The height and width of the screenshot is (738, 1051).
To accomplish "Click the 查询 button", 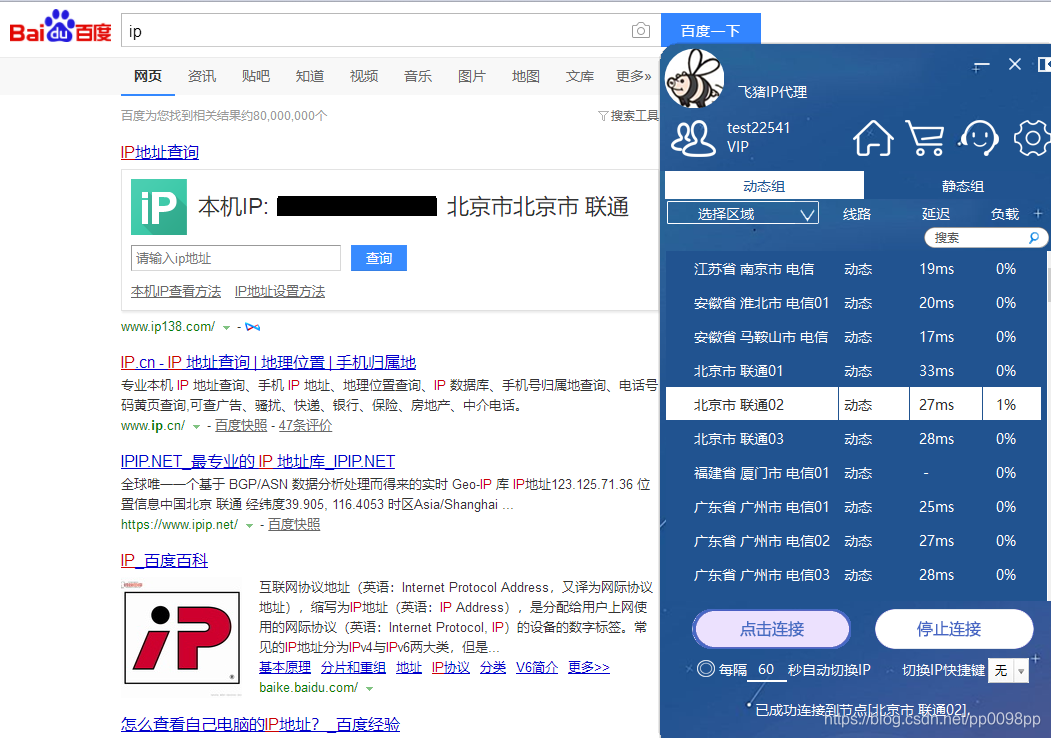I will click(379, 258).
